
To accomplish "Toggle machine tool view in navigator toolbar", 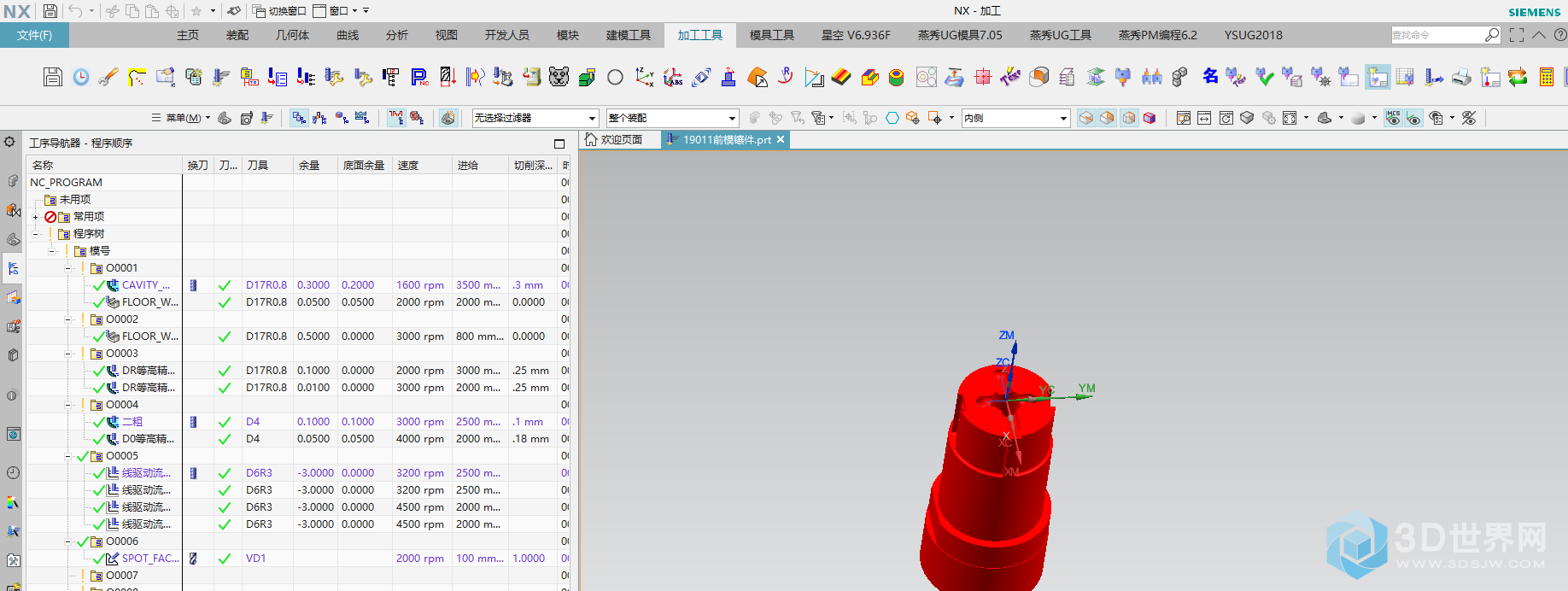I will click(319, 118).
